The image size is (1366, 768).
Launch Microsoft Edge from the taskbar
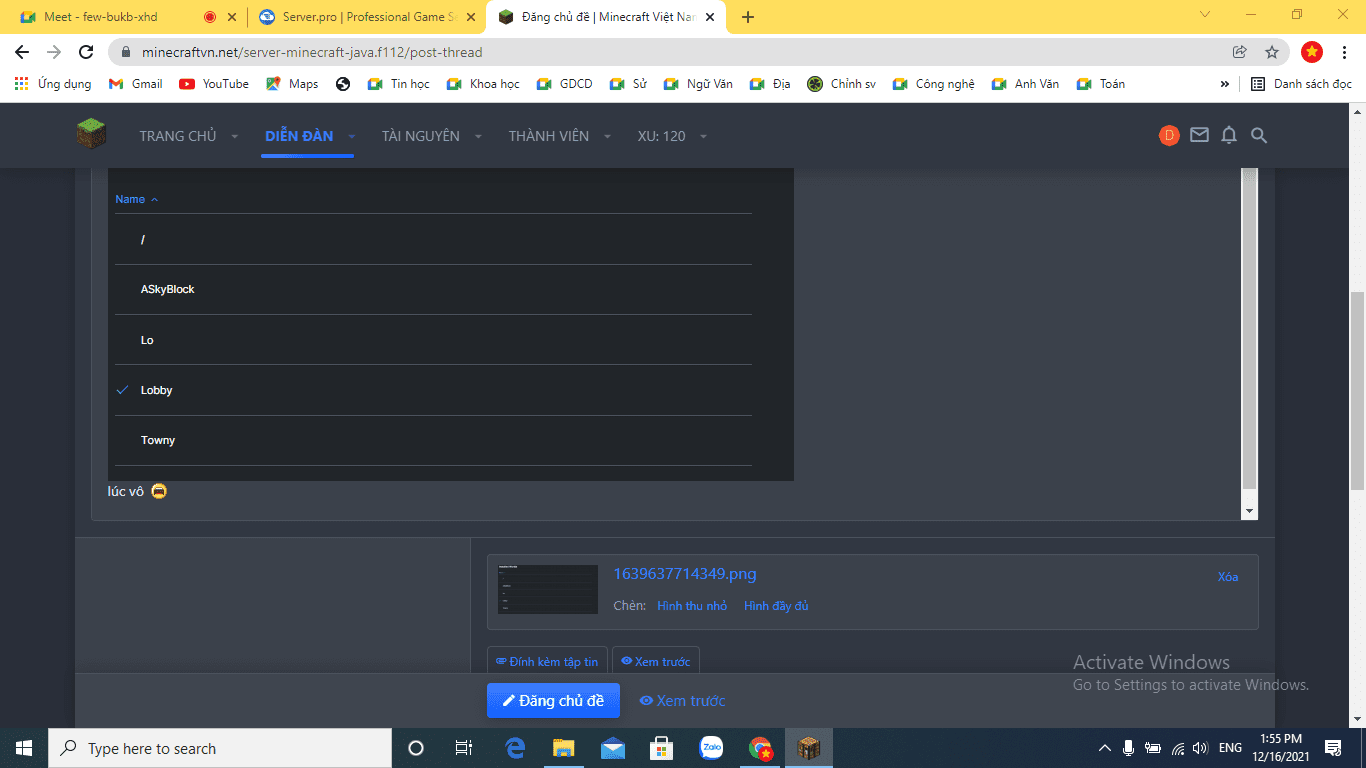tap(516, 748)
